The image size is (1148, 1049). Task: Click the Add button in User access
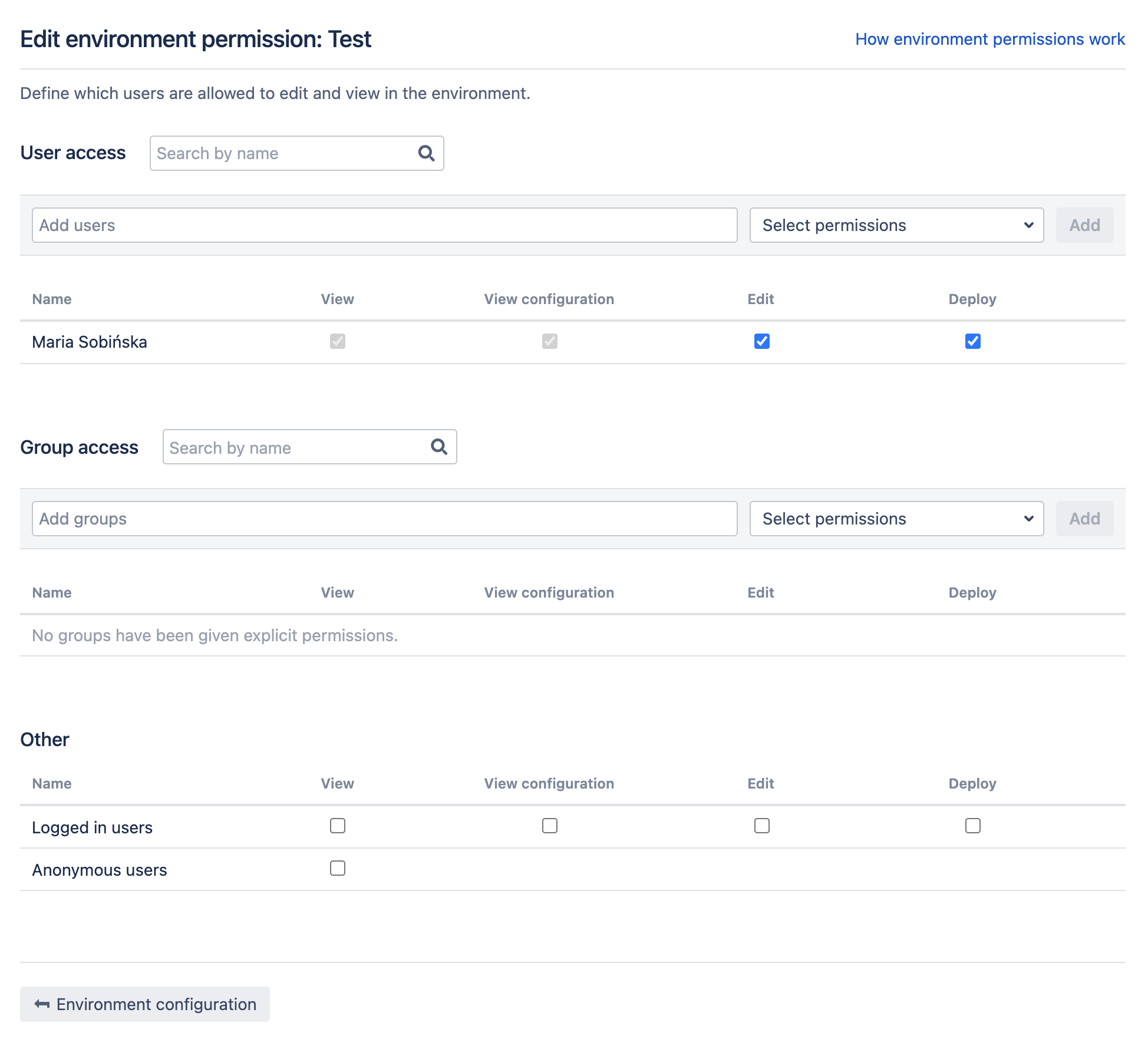pyautogui.click(x=1084, y=225)
